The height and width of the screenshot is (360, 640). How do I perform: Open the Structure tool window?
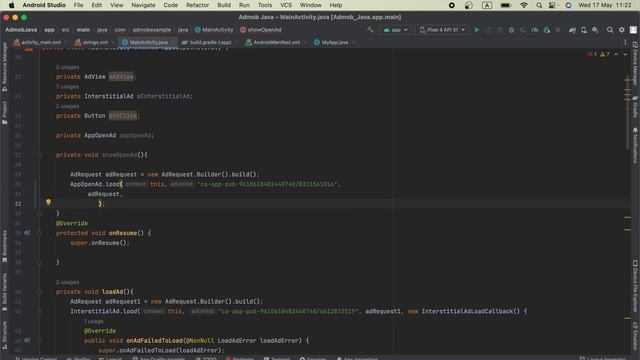click(4, 335)
